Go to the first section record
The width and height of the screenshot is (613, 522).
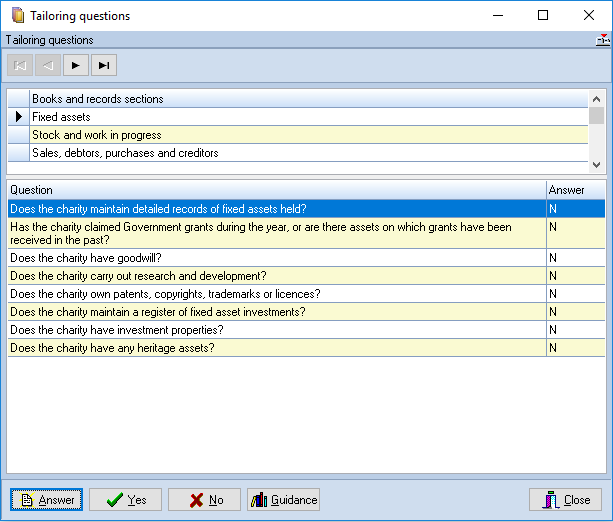pyautogui.click(x=20, y=65)
